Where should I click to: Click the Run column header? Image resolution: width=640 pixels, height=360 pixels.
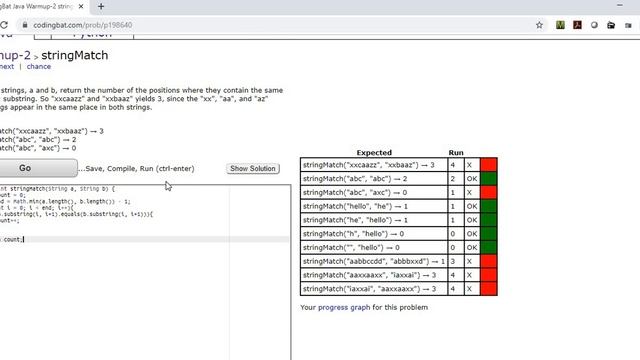tap(456, 153)
